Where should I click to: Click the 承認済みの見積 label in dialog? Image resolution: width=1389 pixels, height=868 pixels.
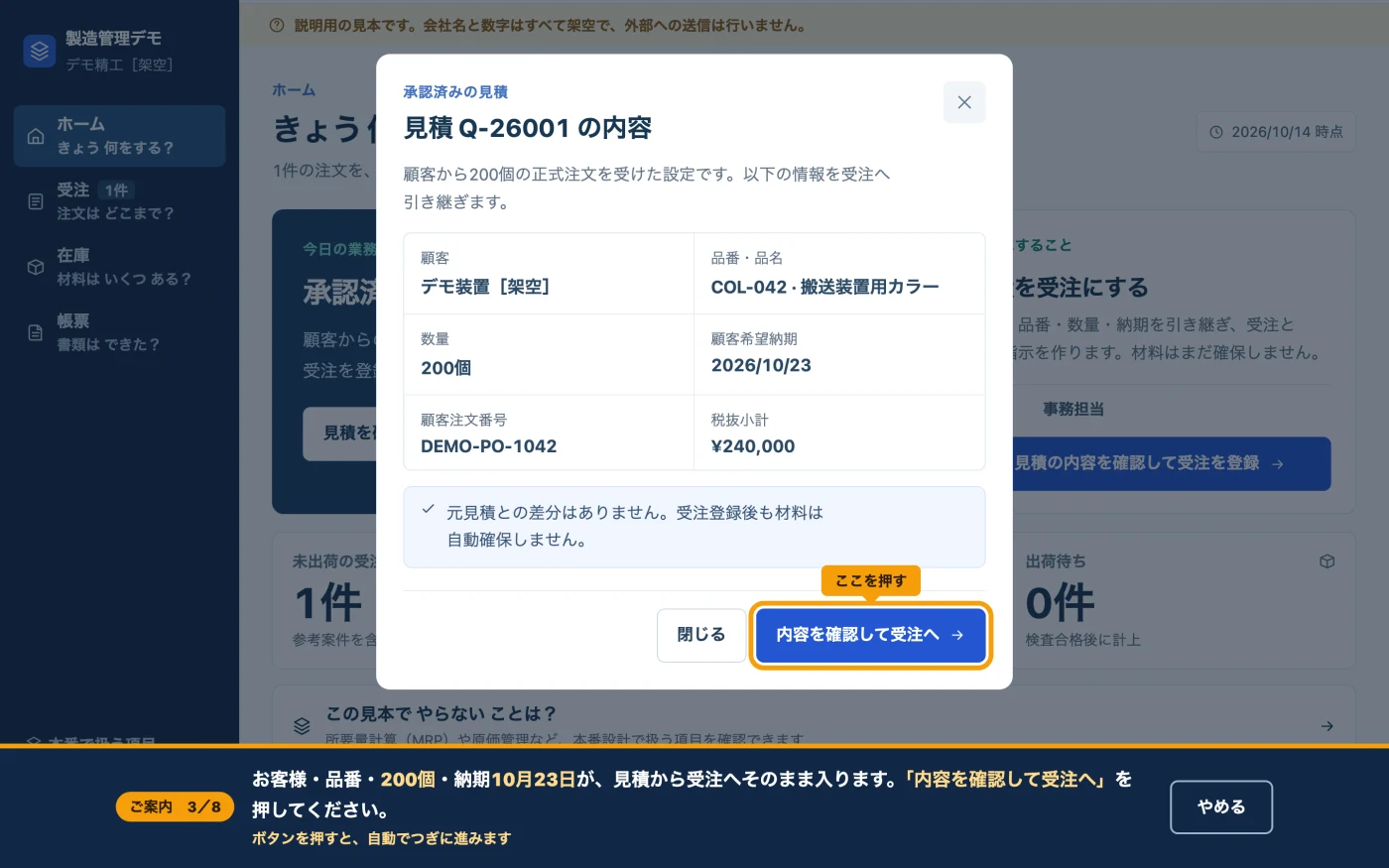[x=455, y=92]
